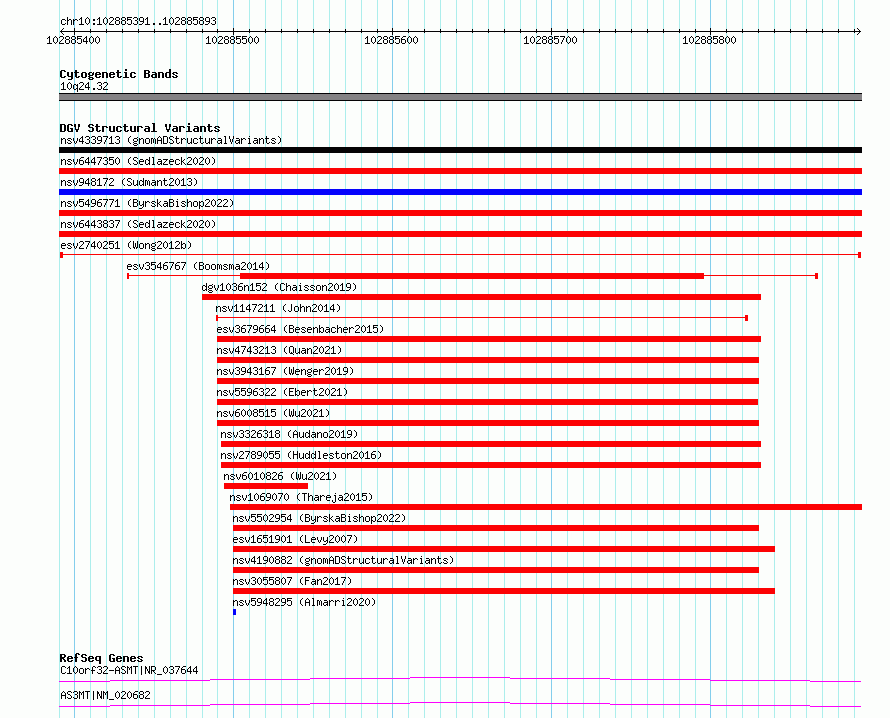Screen dimensions: 890x718
Task: Select the esv1651901 (Levy2007) variant label
Action: (x=296, y=539)
